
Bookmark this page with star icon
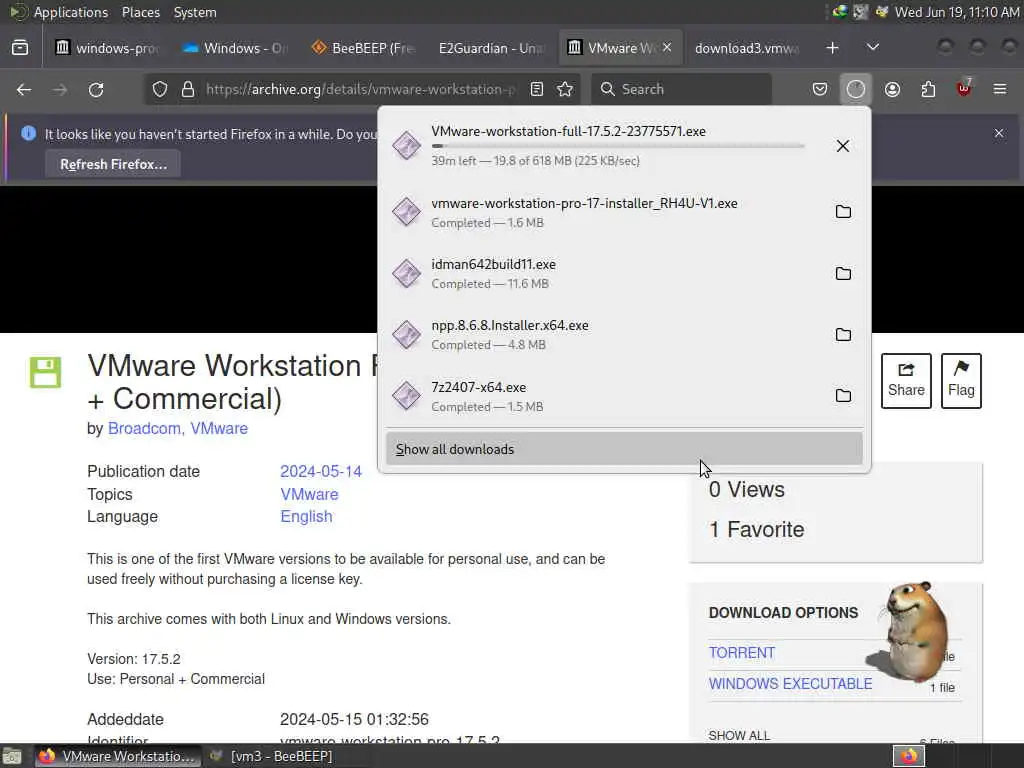click(566, 89)
